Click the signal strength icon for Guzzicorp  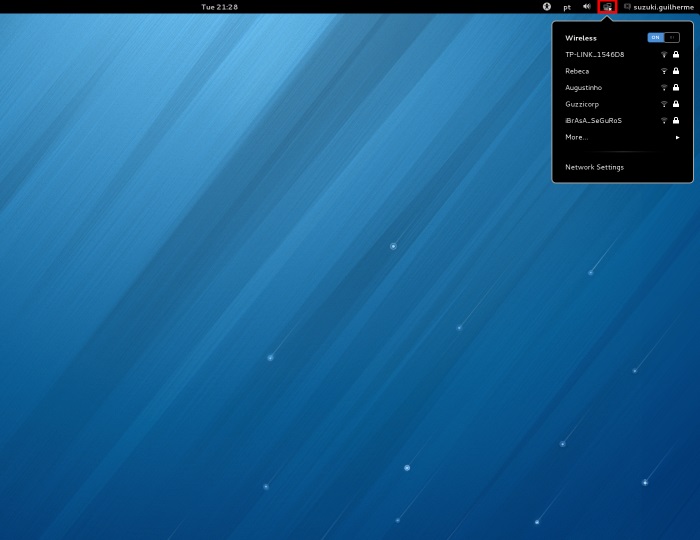[x=664, y=104]
